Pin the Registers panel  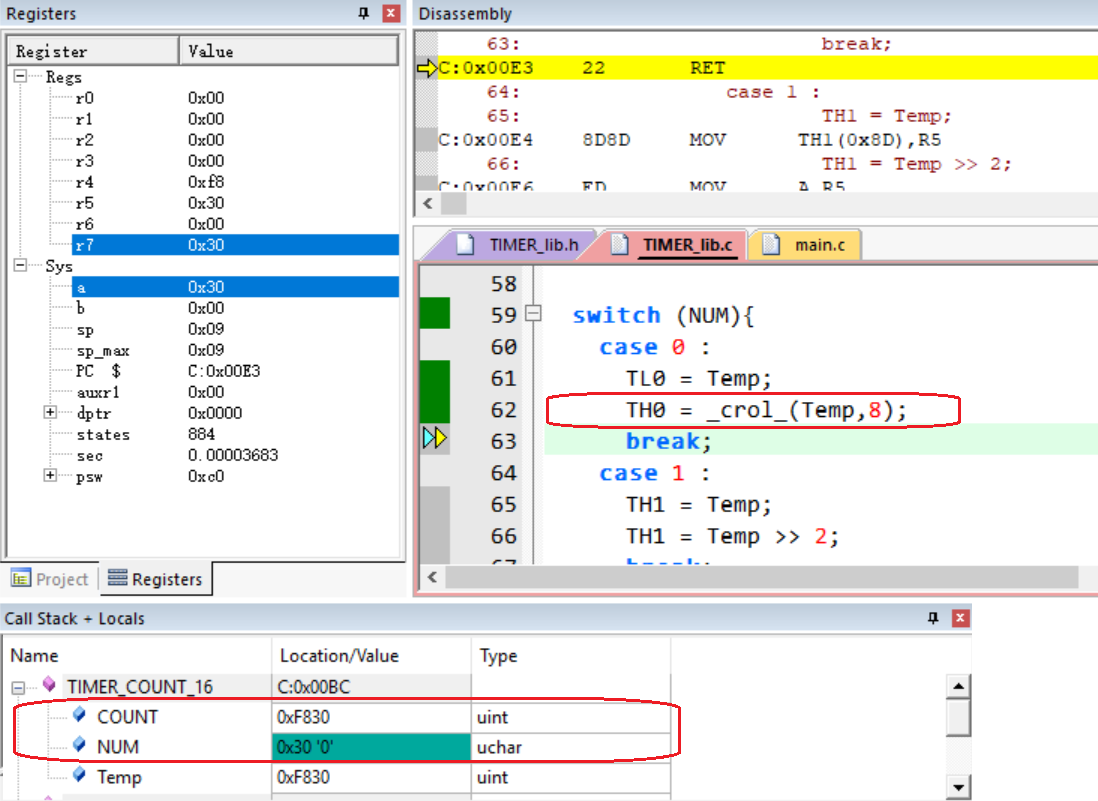click(363, 13)
